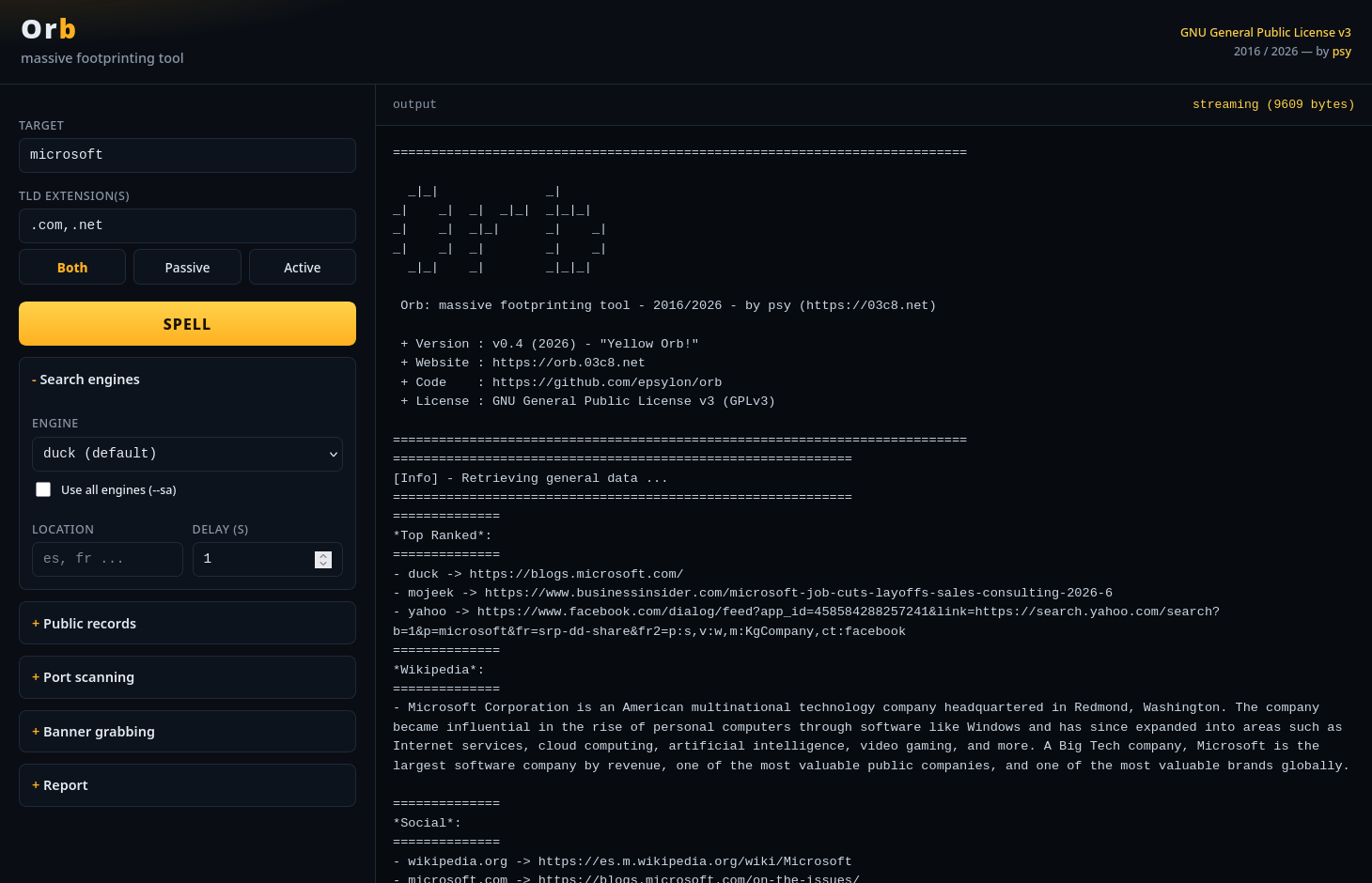Click the streaming (9609 bytes) status text
Image resolution: width=1372 pixels, height=883 pixels.
(1273, 104)
